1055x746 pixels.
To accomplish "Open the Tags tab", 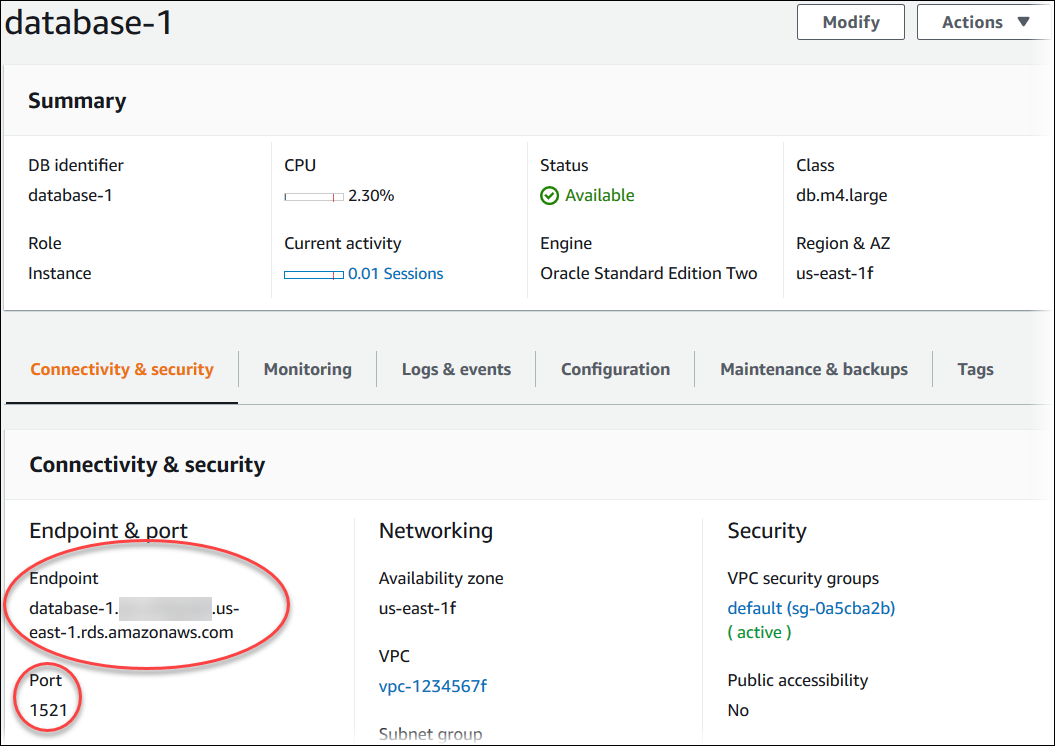I will click(x=975, y=369).
